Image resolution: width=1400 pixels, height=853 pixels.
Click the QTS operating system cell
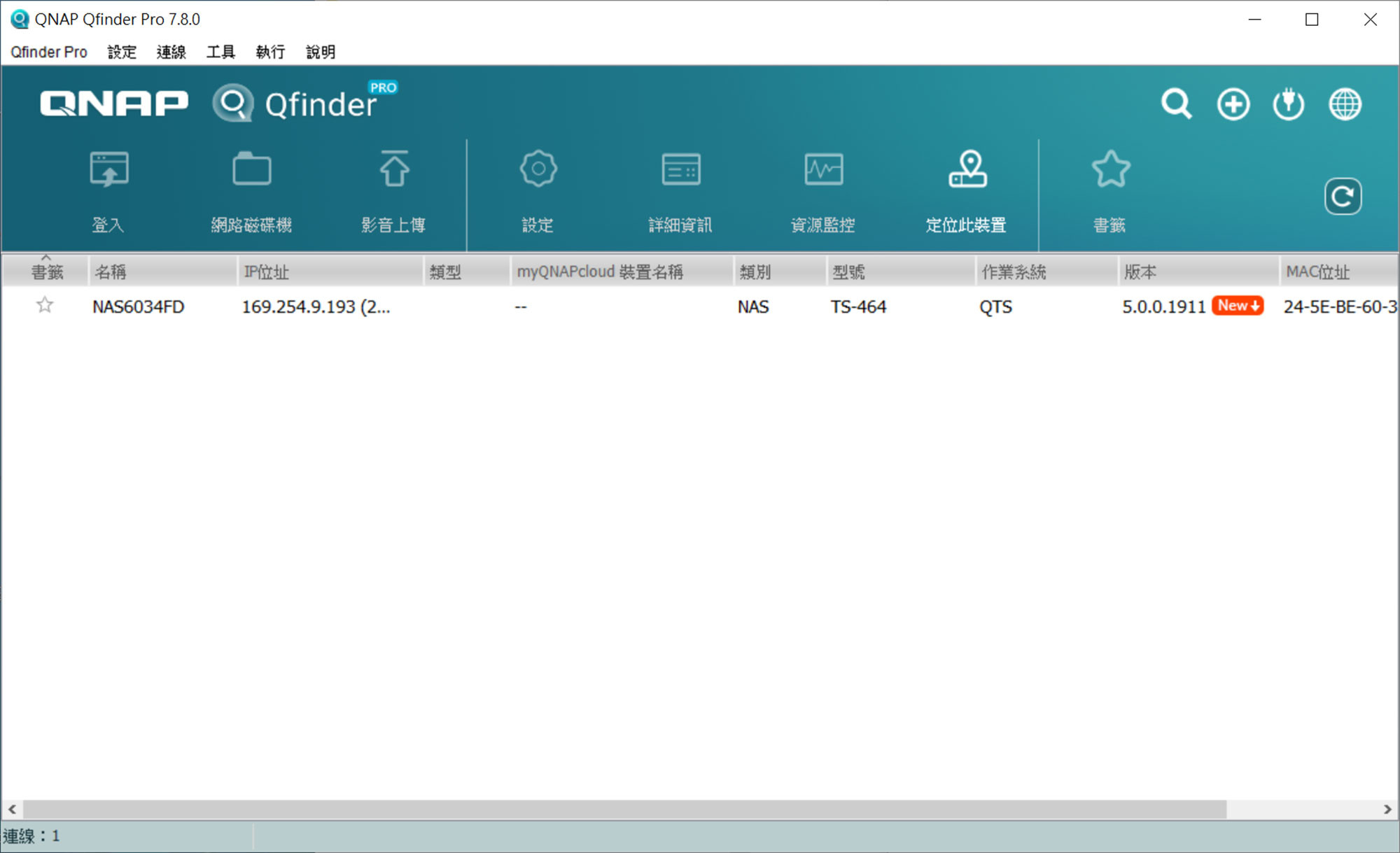[995, 306]
